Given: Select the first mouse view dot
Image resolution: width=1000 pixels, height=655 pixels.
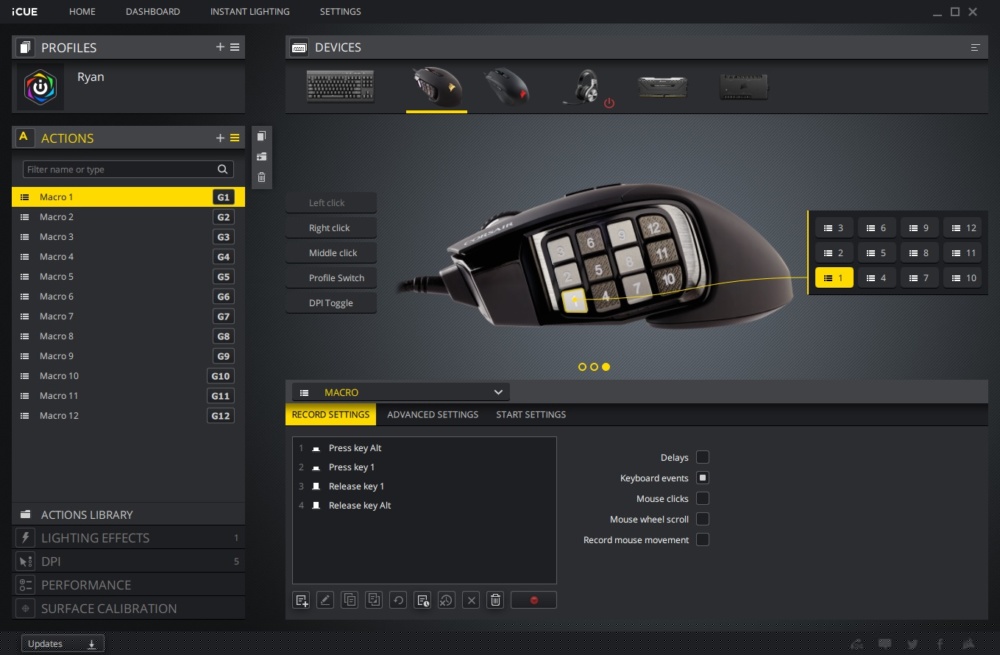Looking at the screenshot, I should (582, 367).
